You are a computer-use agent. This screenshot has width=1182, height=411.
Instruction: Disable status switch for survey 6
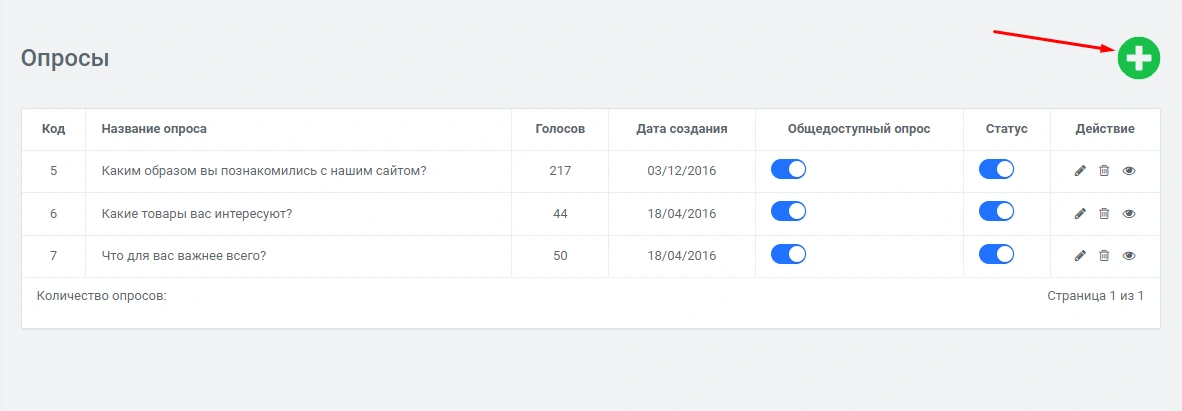[x=996, y=212]
